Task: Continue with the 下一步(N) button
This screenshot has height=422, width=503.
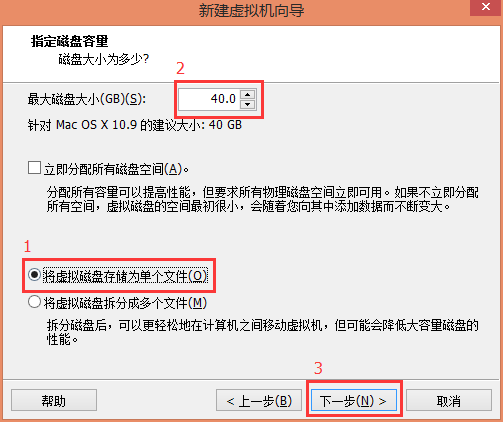Action: 354,400
